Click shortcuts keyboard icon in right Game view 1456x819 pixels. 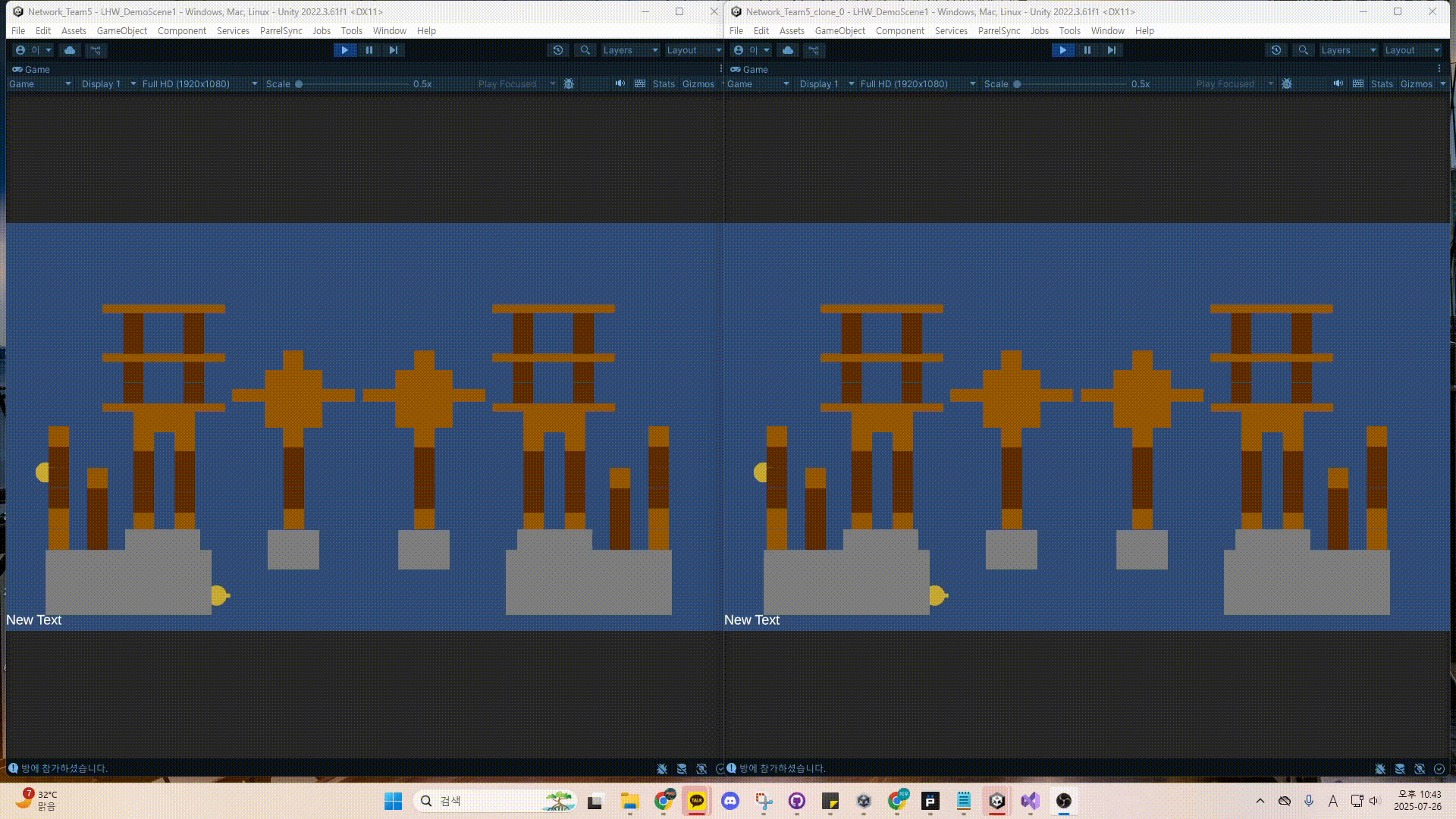[1358, 83]
